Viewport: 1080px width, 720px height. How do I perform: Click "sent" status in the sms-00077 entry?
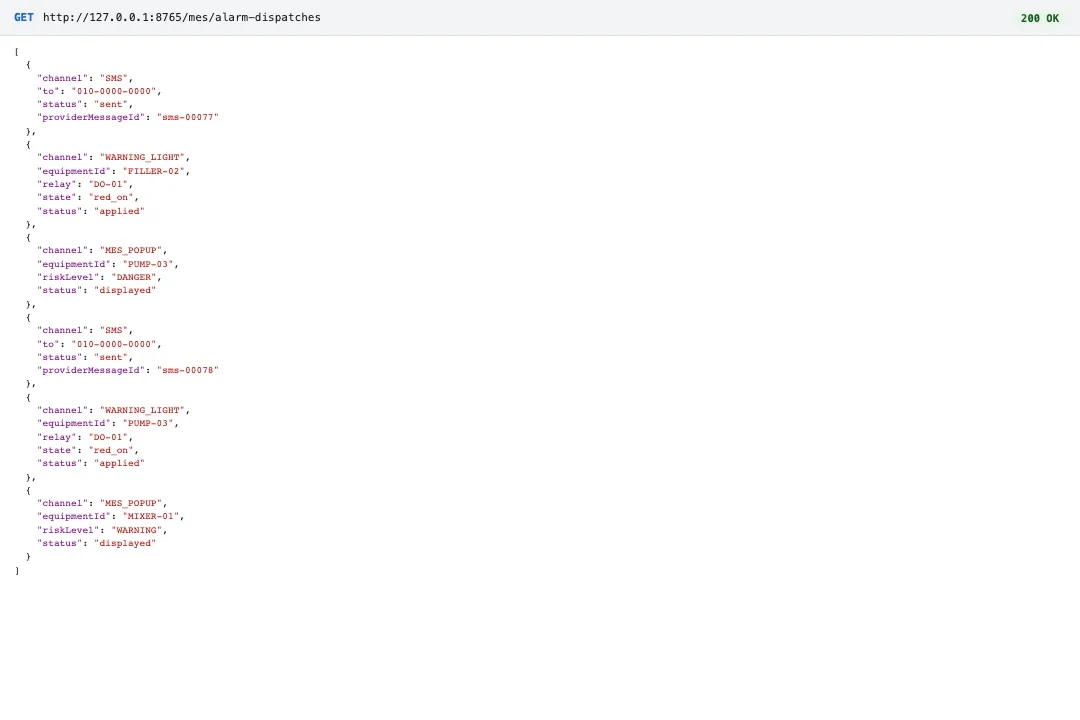111,104
